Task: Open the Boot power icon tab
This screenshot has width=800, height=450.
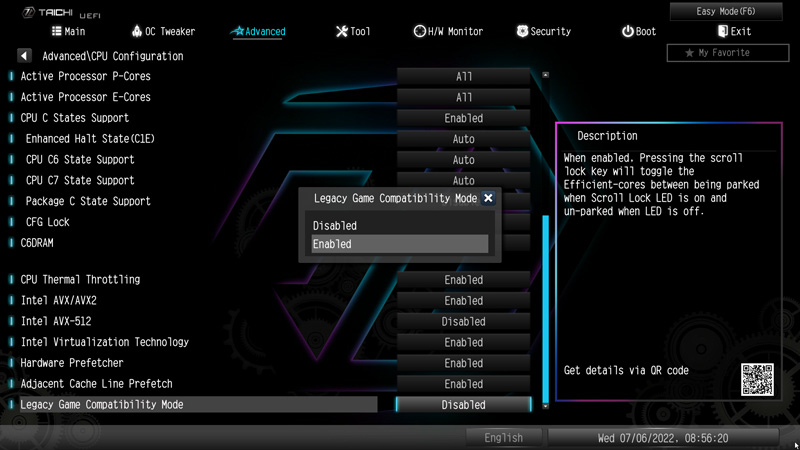Action: coord(627,31)
